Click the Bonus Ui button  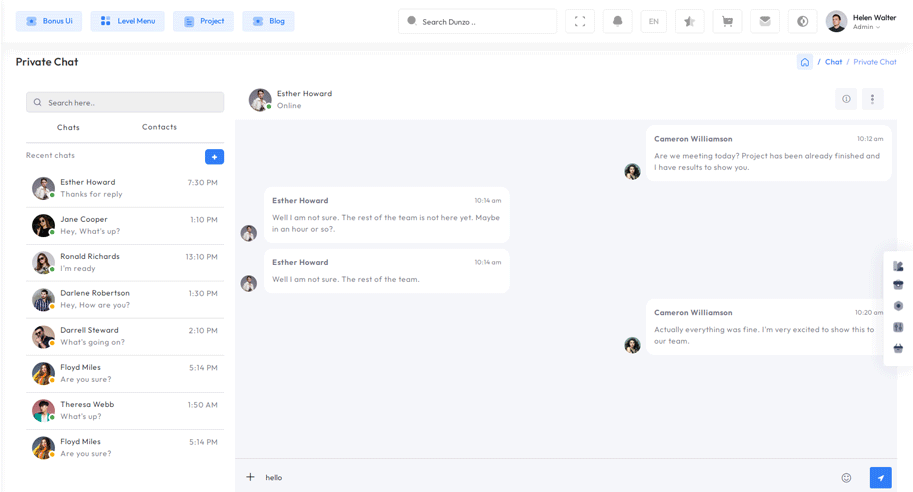click(49, 21)
